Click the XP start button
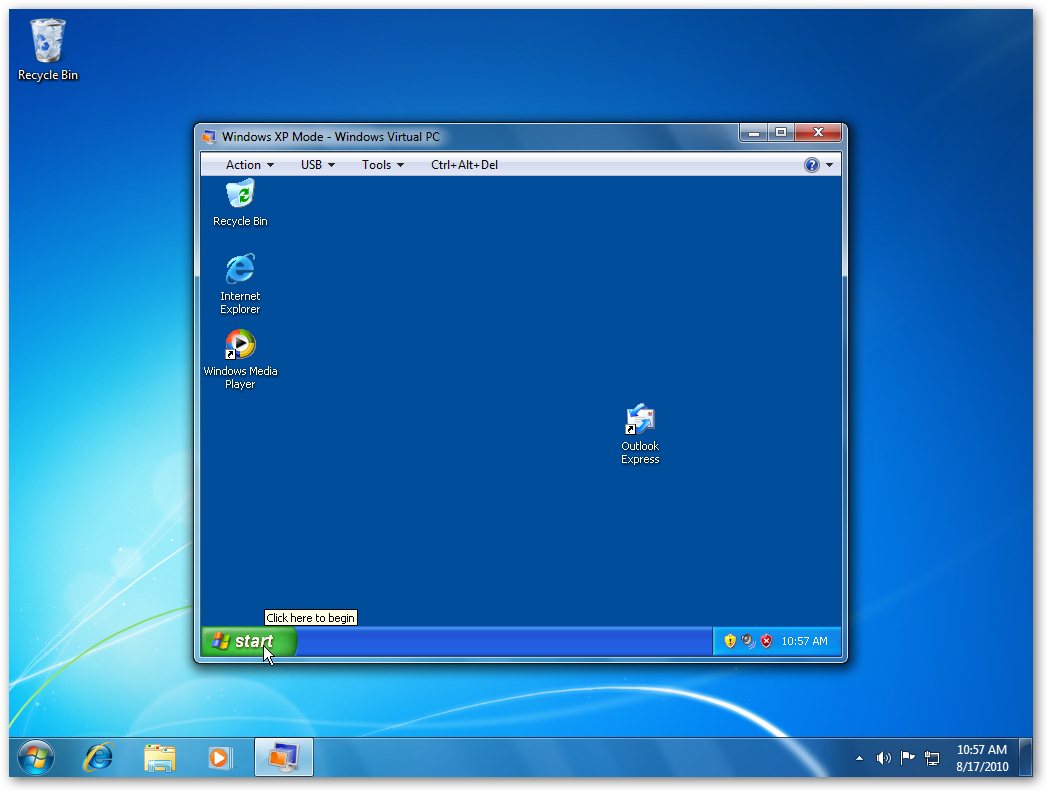The width and height of the screenshot is (1047, 791). coord(246,641)
